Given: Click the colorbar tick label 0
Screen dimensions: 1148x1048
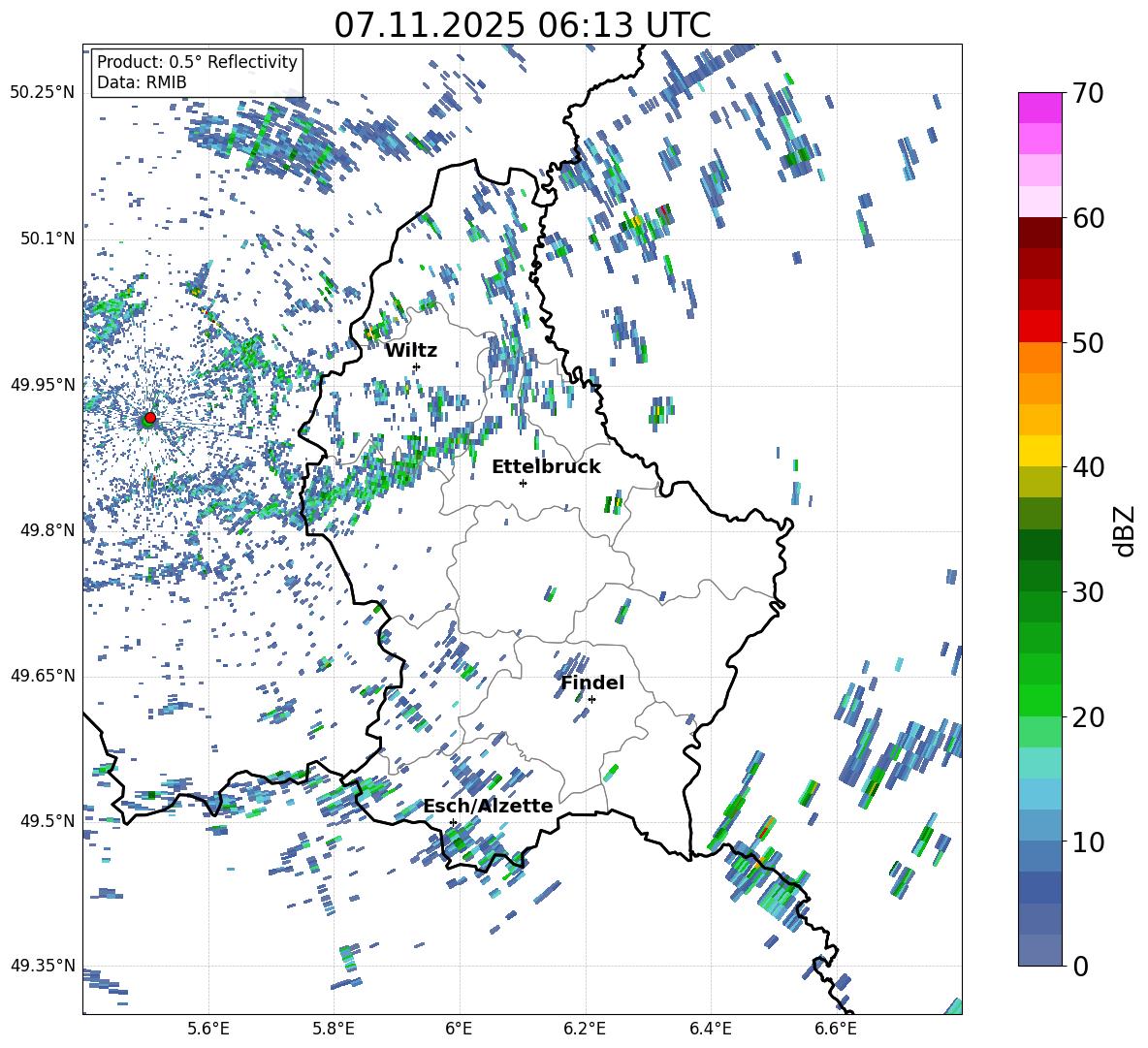Looking at the screenshot, I should coord(1081,967).
